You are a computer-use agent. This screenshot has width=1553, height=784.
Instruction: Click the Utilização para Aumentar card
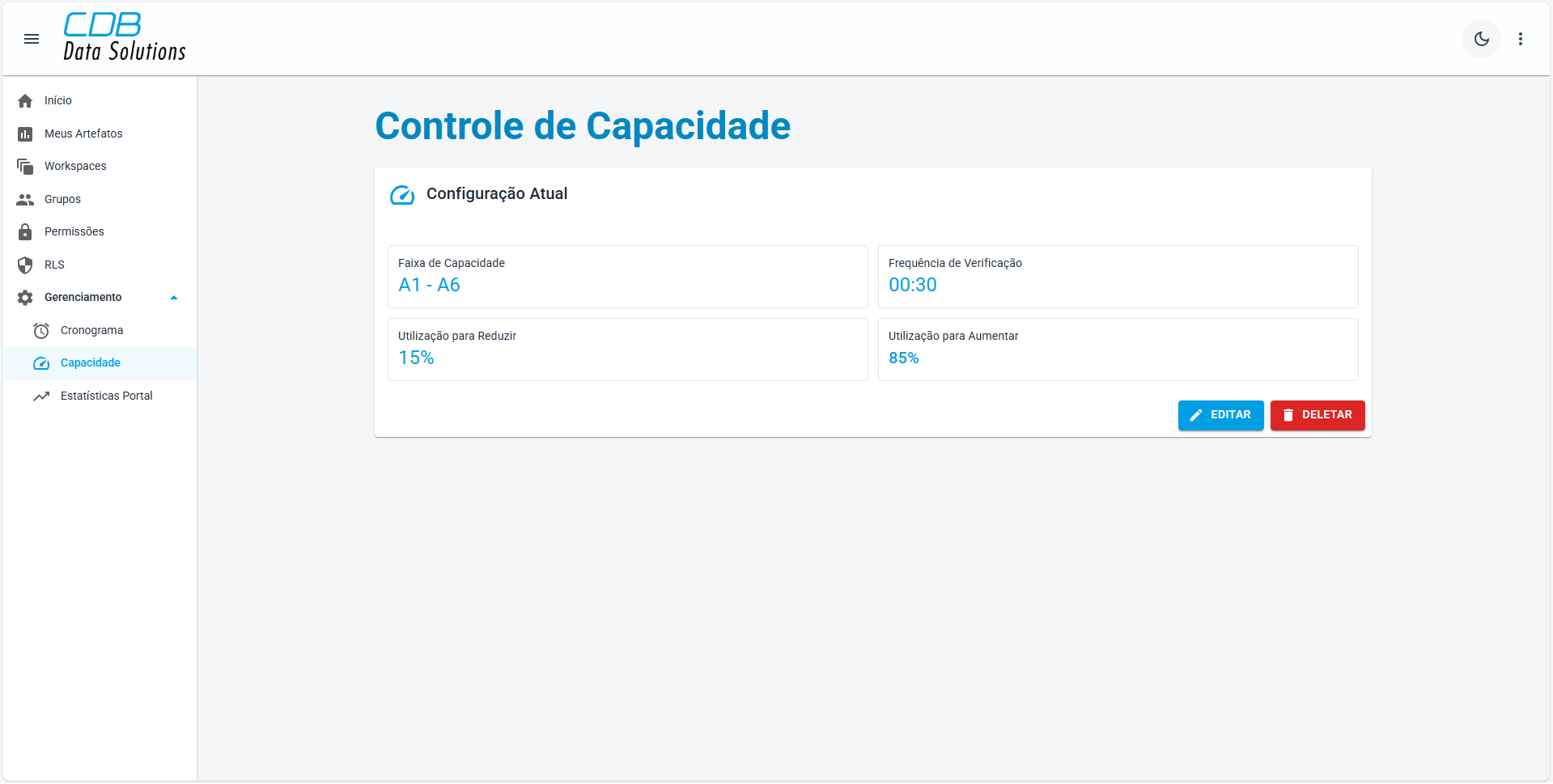click(1118, 350)
